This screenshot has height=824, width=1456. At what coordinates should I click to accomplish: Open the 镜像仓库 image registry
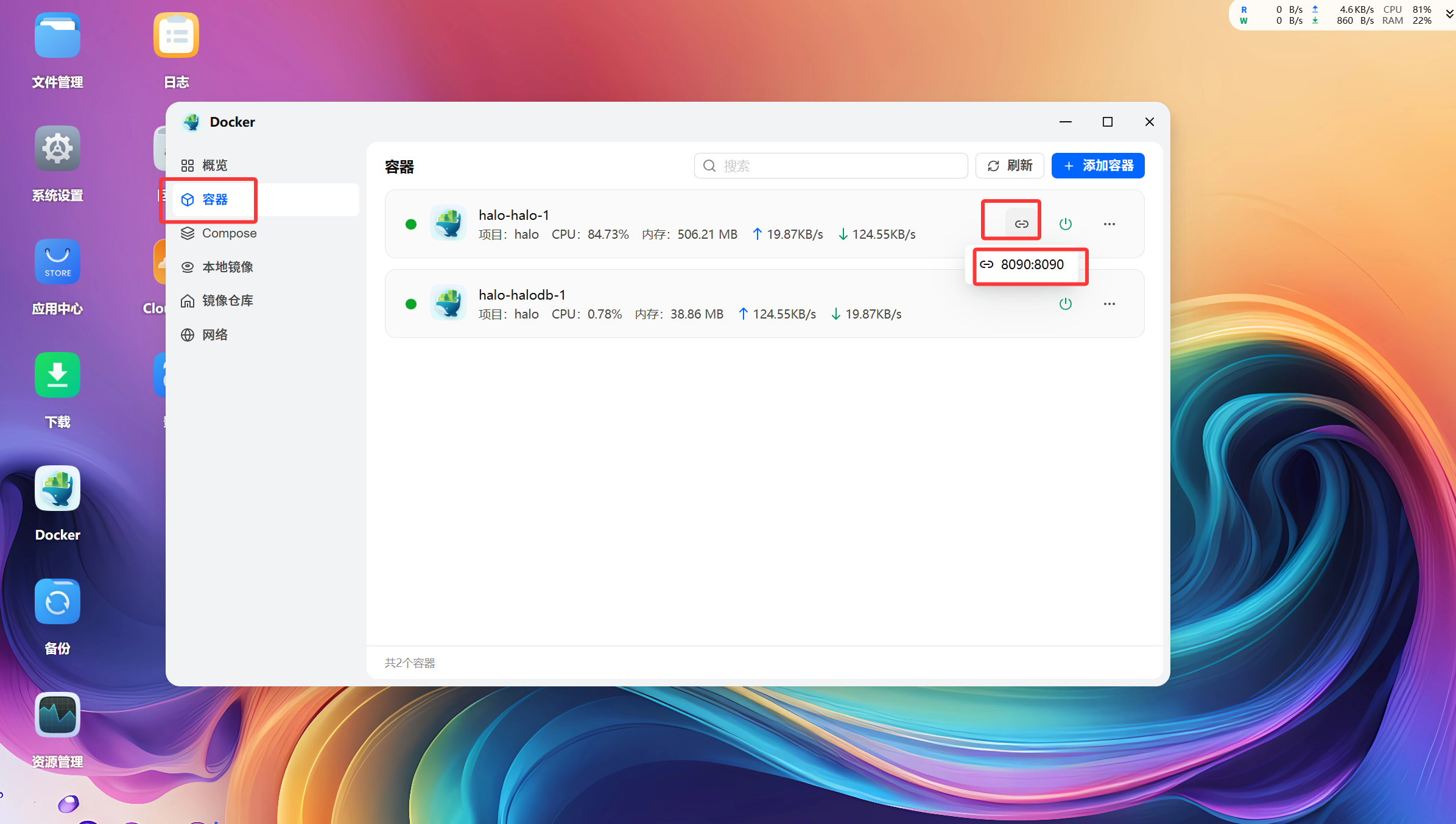pyautogui.click(x=227, y=301)
